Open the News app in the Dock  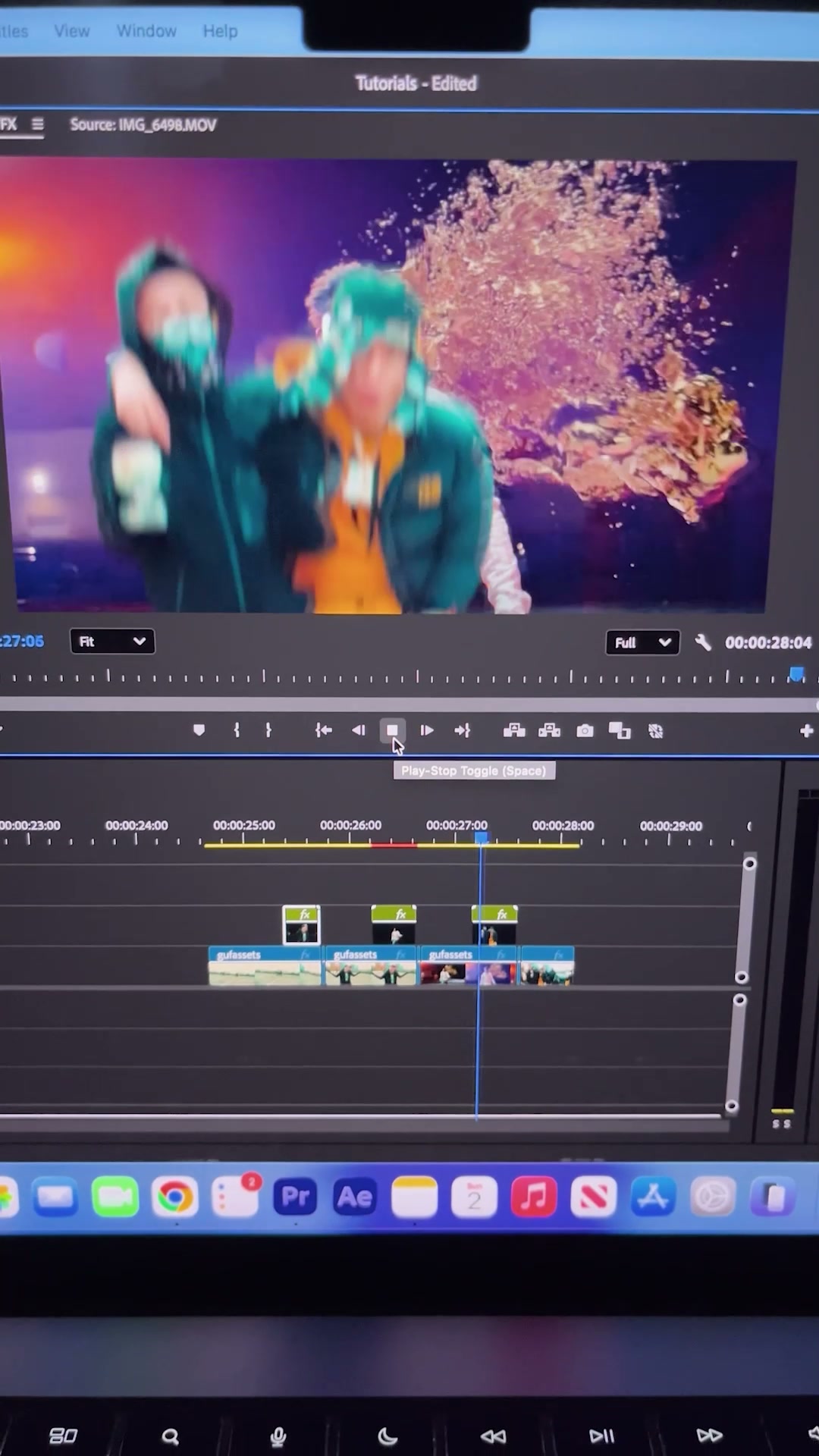tap(594, 1197)
